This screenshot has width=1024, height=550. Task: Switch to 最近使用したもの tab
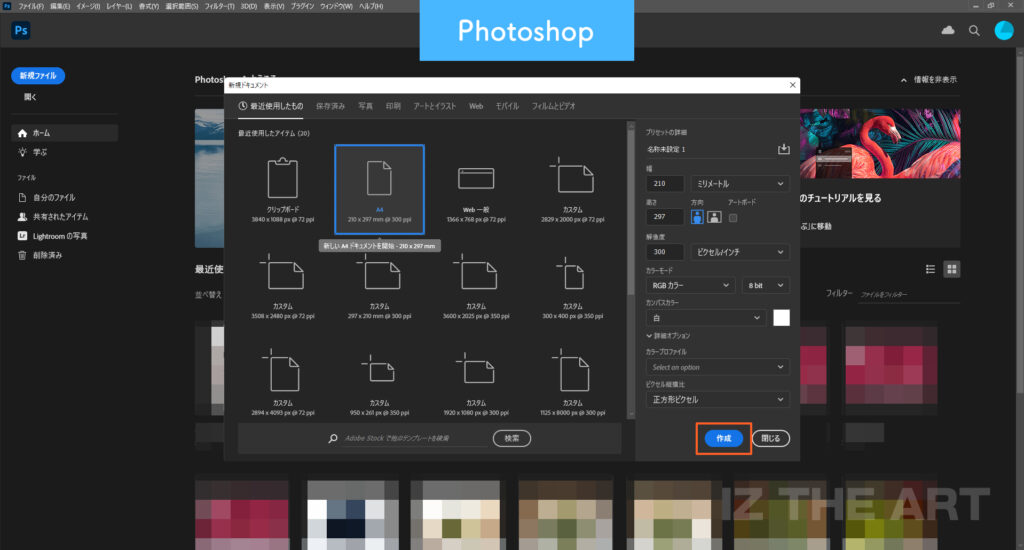point(270,106)
